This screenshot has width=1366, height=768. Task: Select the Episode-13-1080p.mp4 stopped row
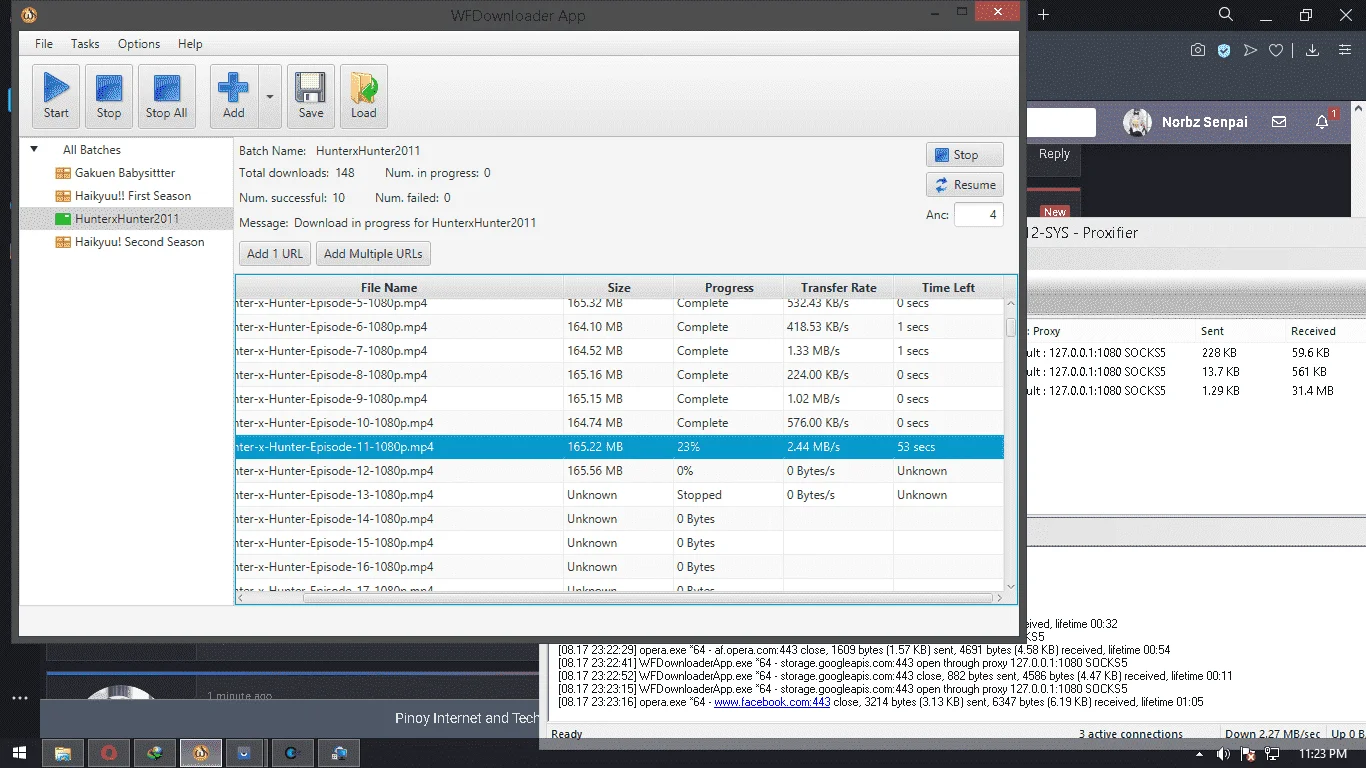(x=619, y=495)
